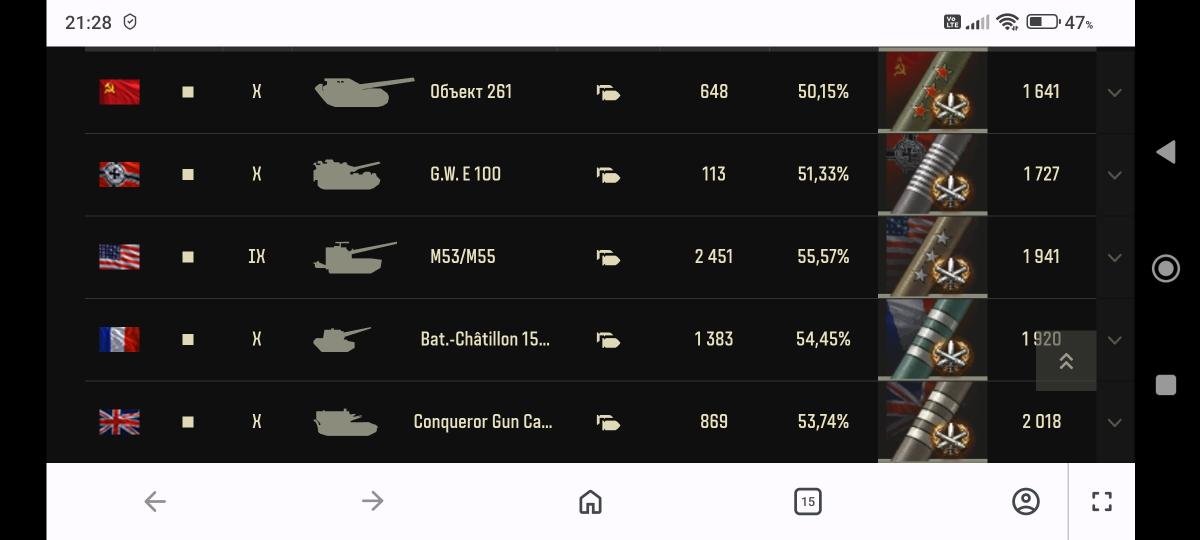Image resolution: width=1200 pixels, height=540 pixels.
Task: Click the UK flag beside Conqueror Gun Carriage
Action: (119, 422)
